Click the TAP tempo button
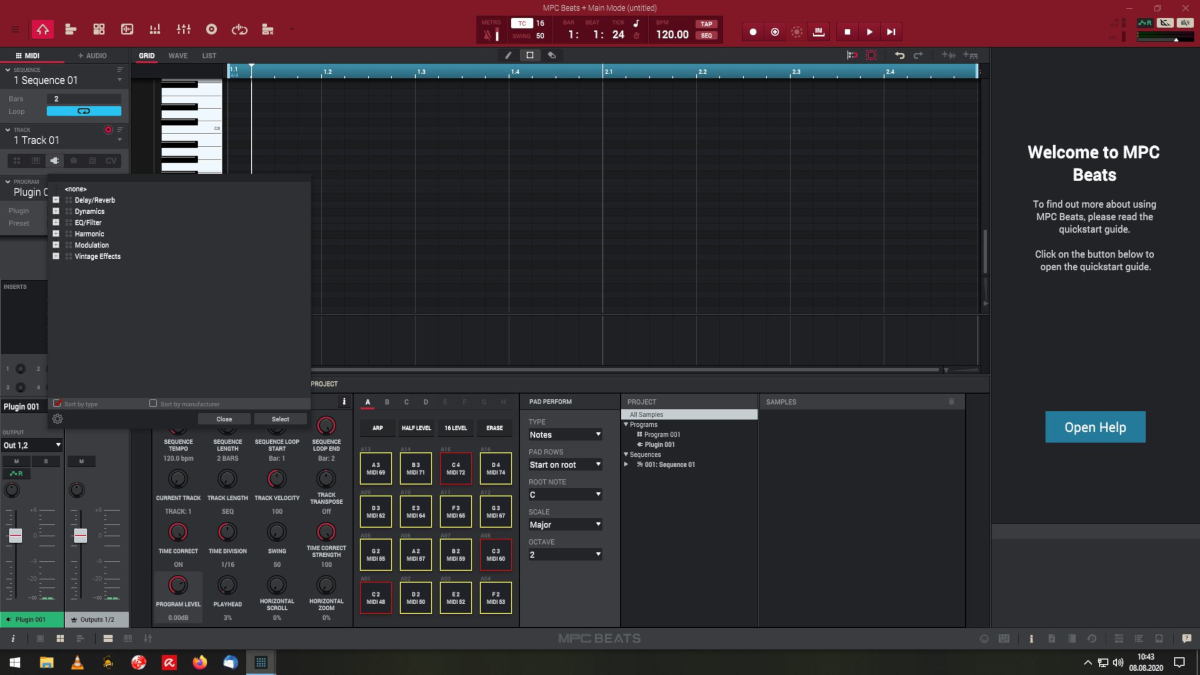1200x675 pixels. 707,24
